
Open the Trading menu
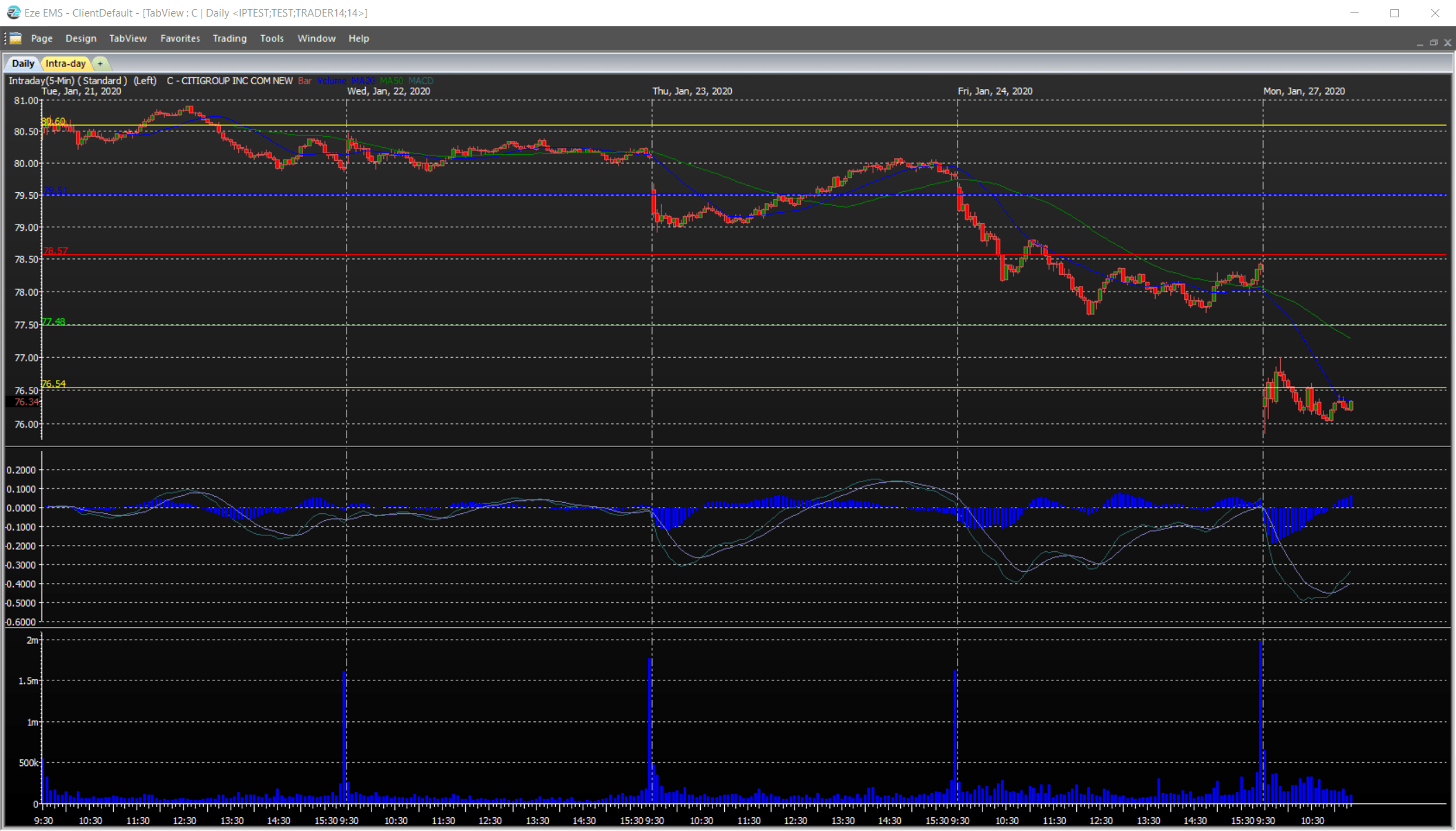point(229,39)
